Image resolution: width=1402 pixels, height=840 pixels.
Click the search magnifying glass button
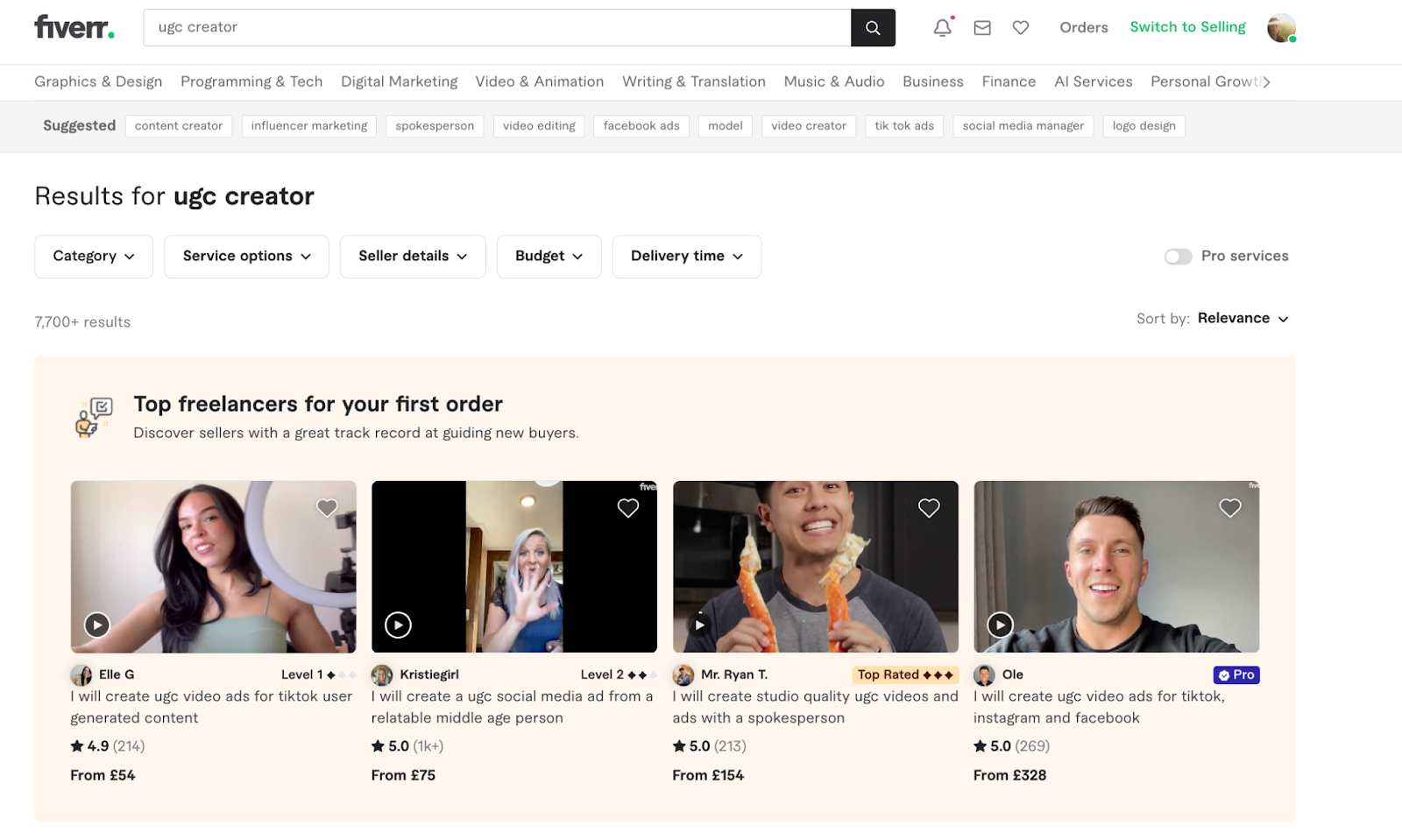point(873,27)
